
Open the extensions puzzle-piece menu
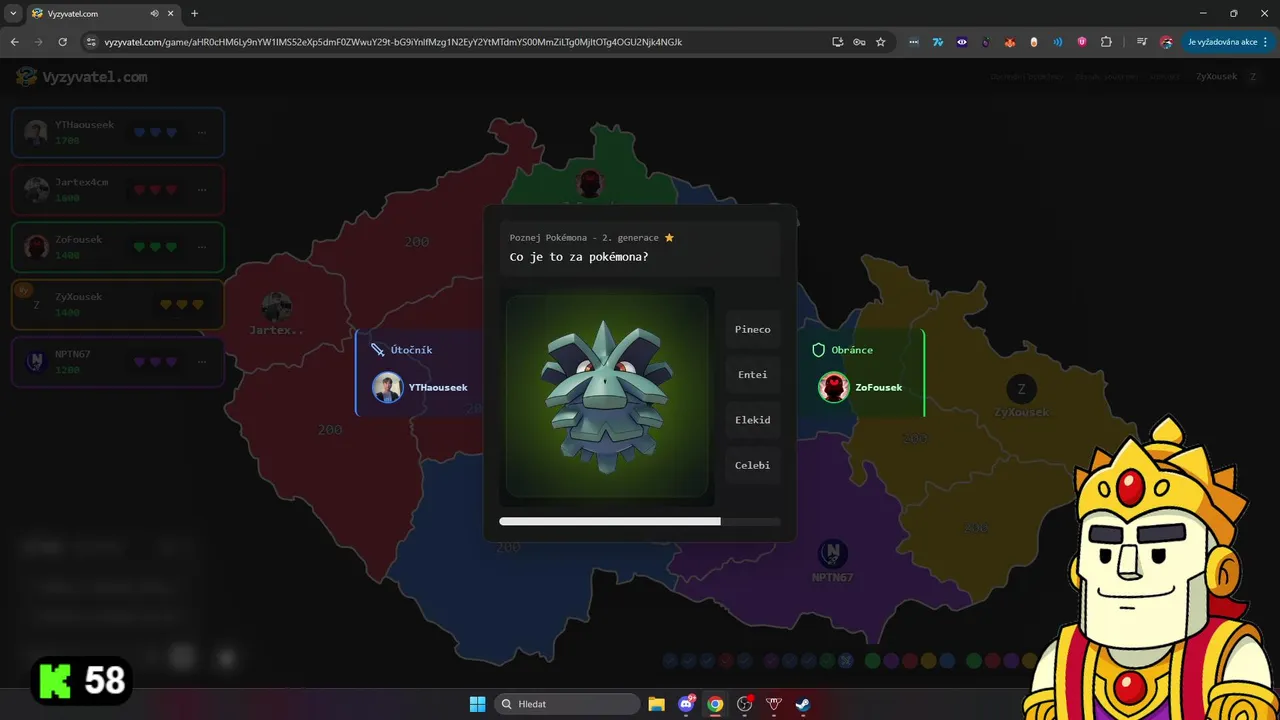click(x=1106, y=42)
